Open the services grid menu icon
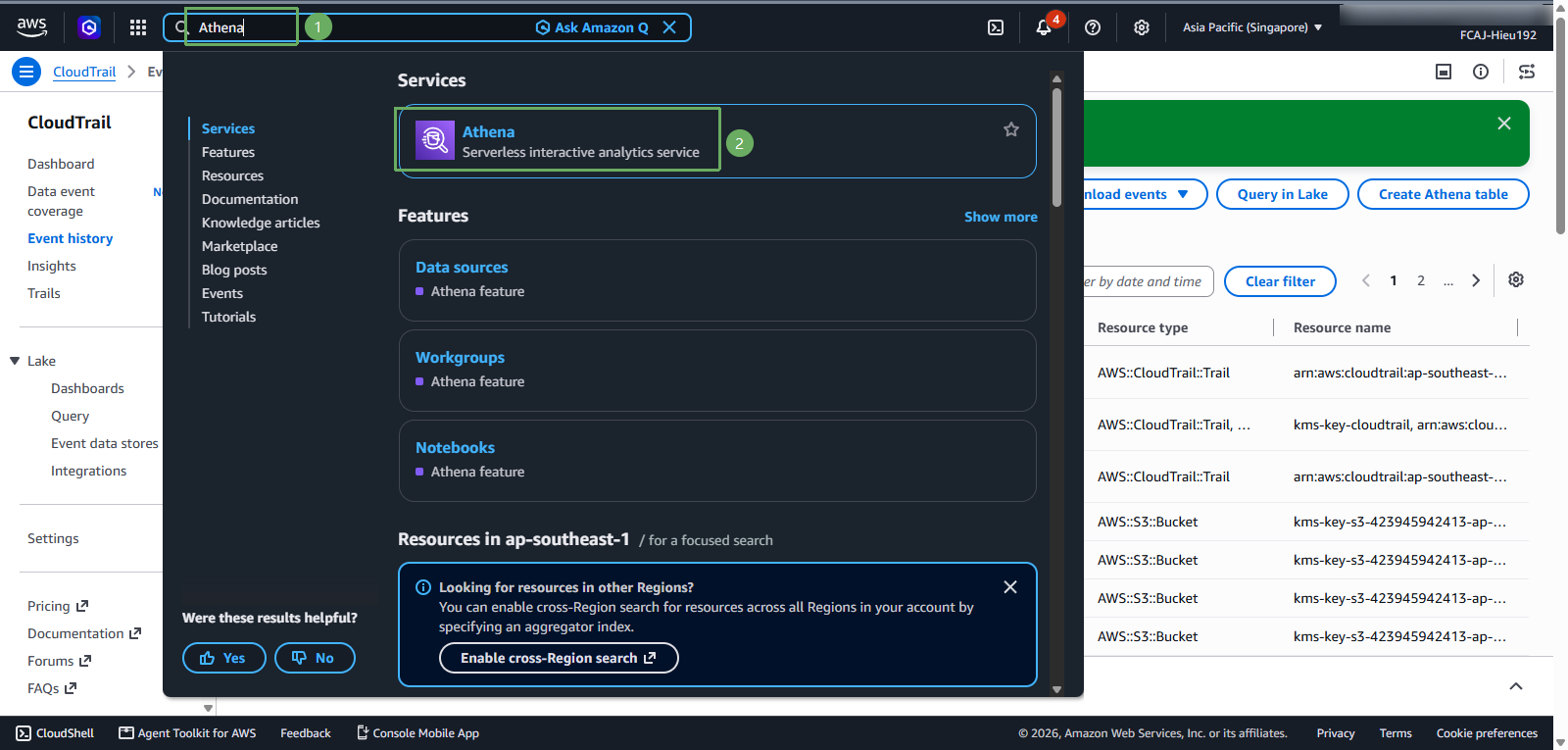1568x750 pixels. 138,27
